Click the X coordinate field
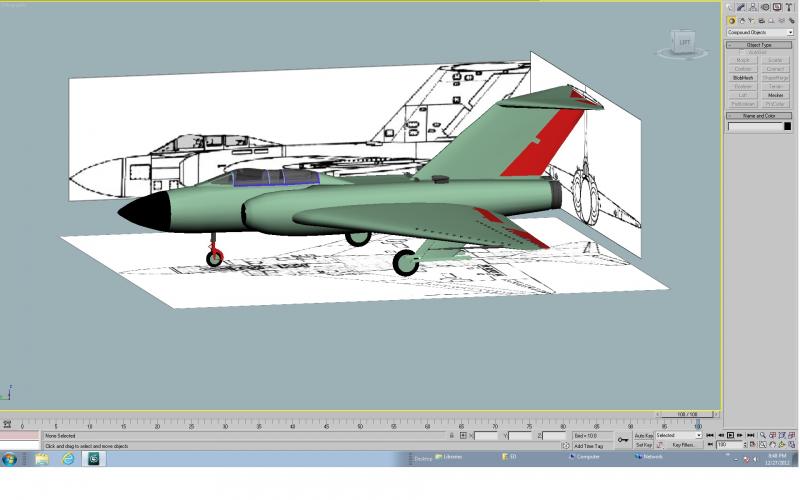The width and height of the screenshot is (800, 500). click(x=485, y=436)
